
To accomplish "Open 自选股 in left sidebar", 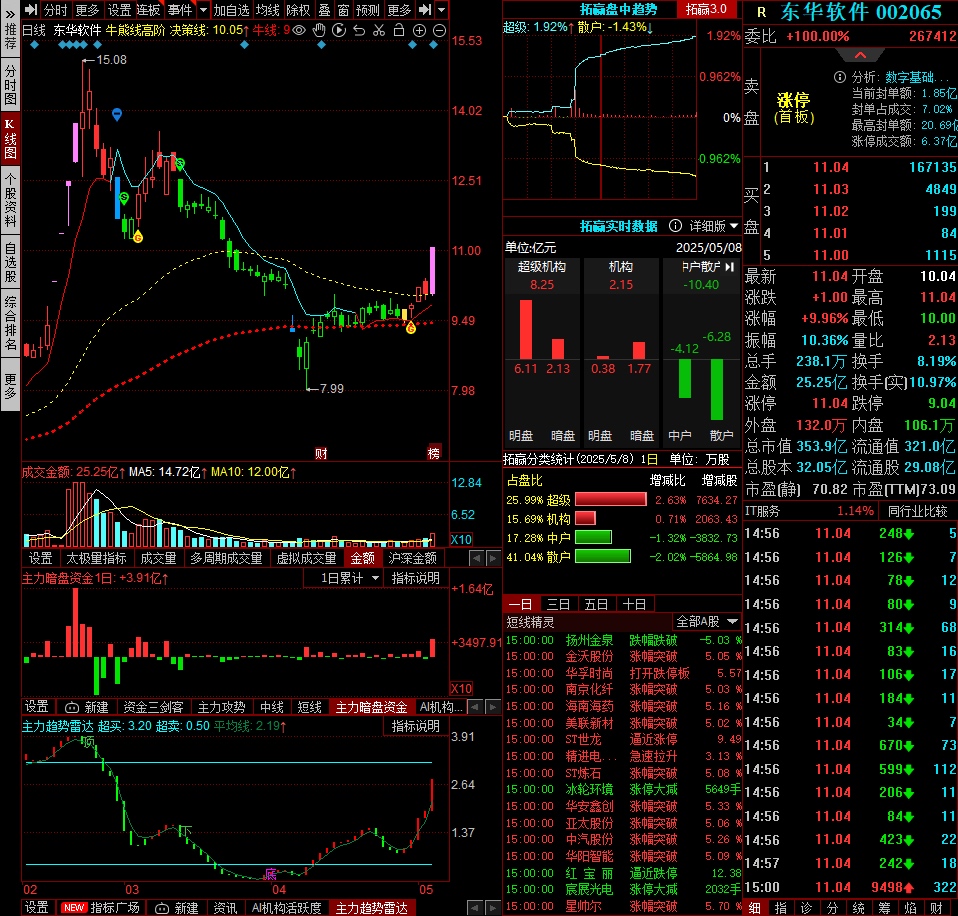I will click(x=10, y=262).
